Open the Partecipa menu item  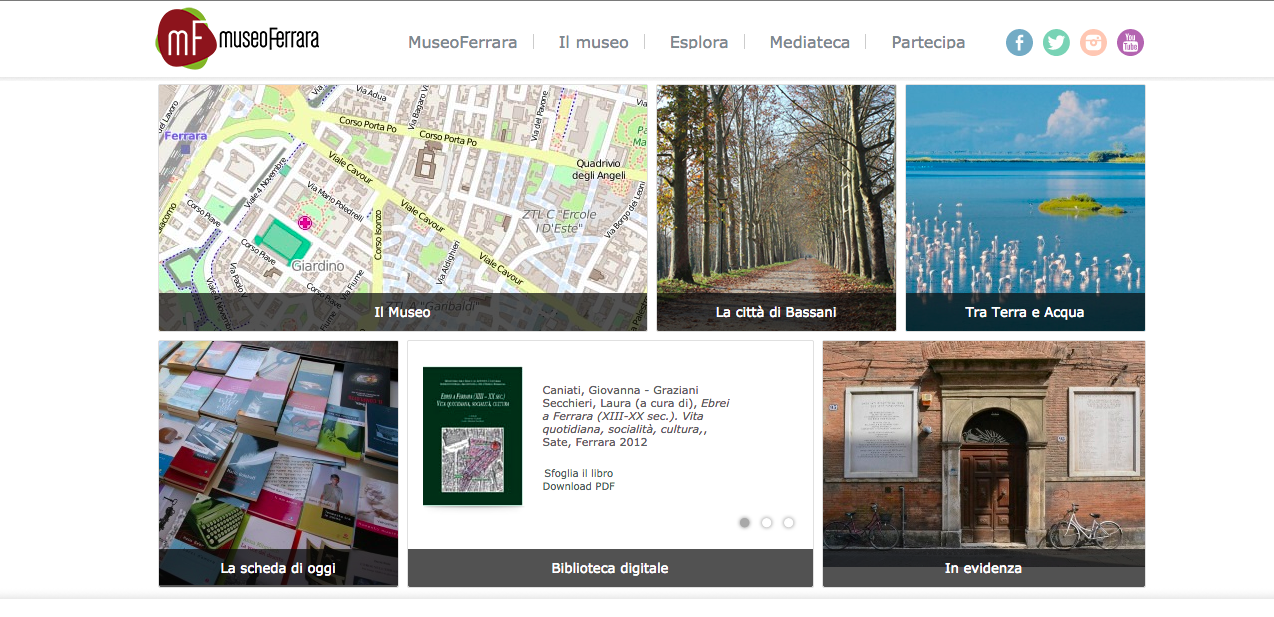(x=928, y=42)
